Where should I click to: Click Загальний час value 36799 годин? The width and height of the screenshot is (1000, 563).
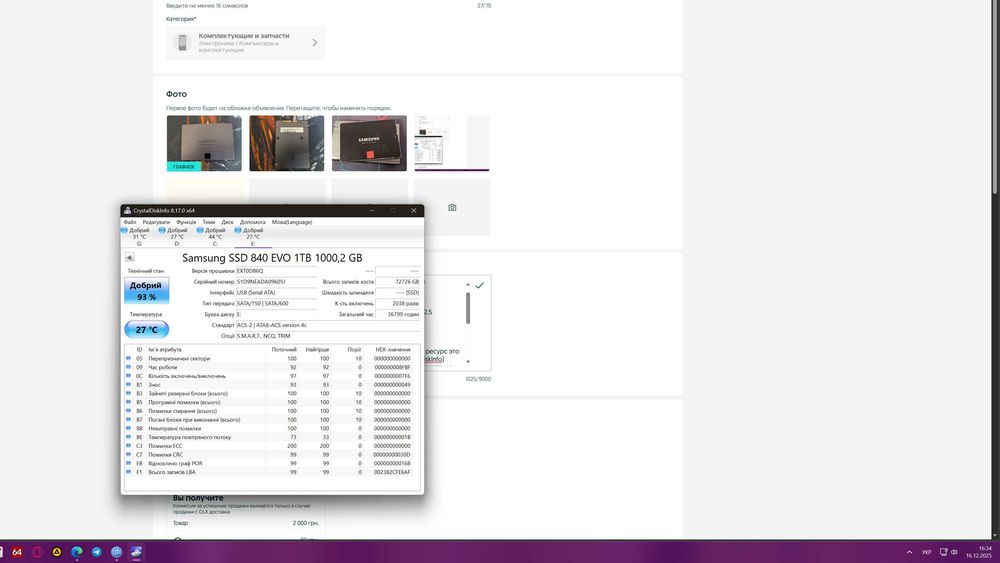click(398, 314)
